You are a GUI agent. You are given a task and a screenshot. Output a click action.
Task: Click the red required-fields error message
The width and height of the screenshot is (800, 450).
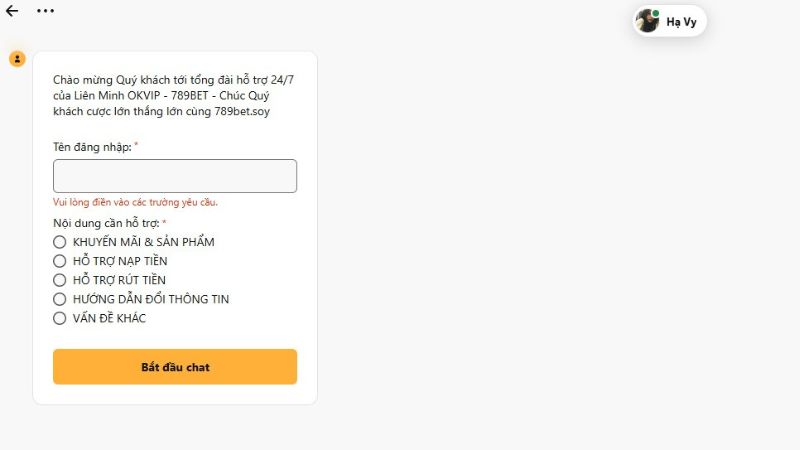point(135,203)
